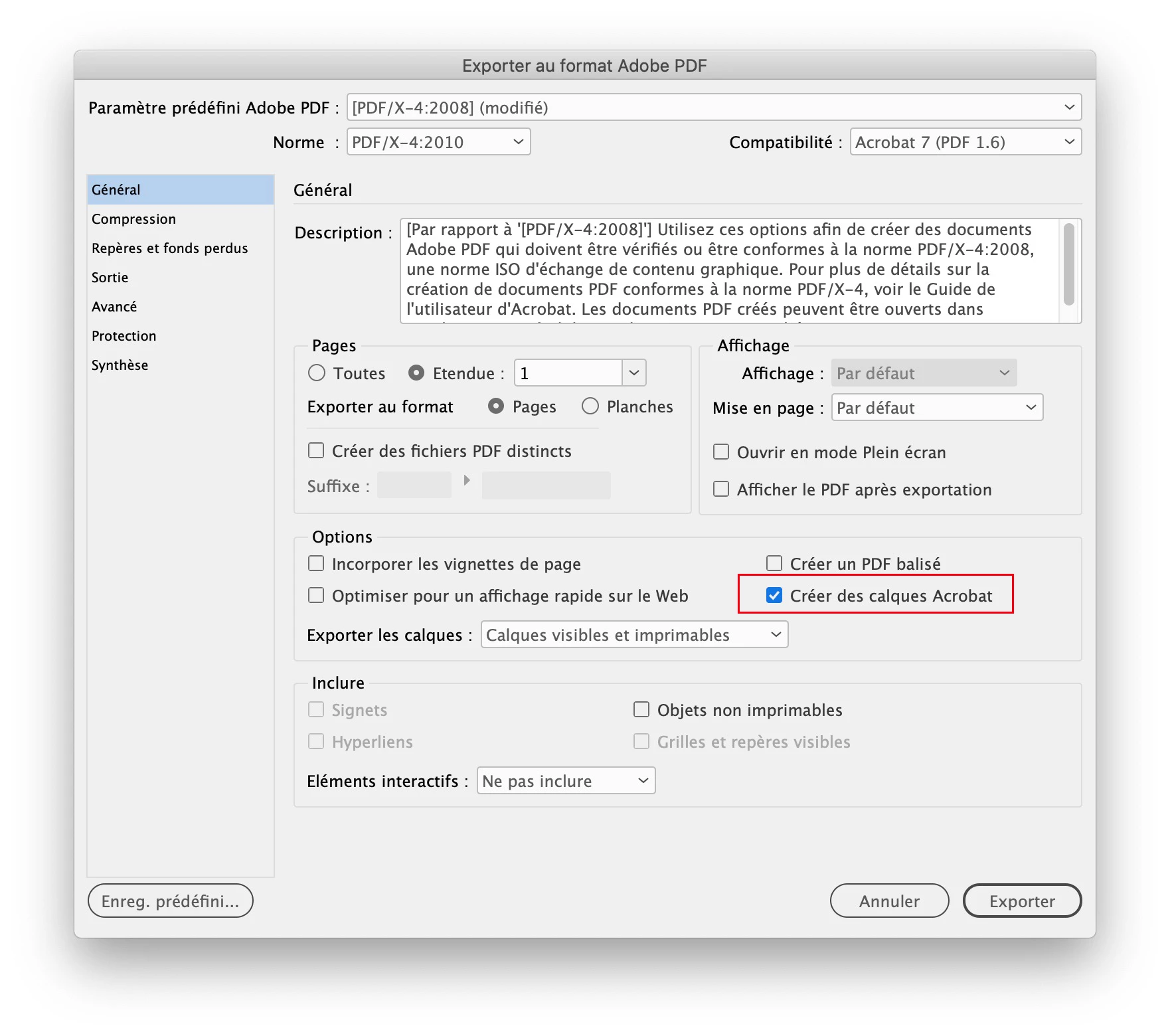Screen dimensions: 1170x1036
Task: Click the Exporter button
Action: coord(1022,901)
